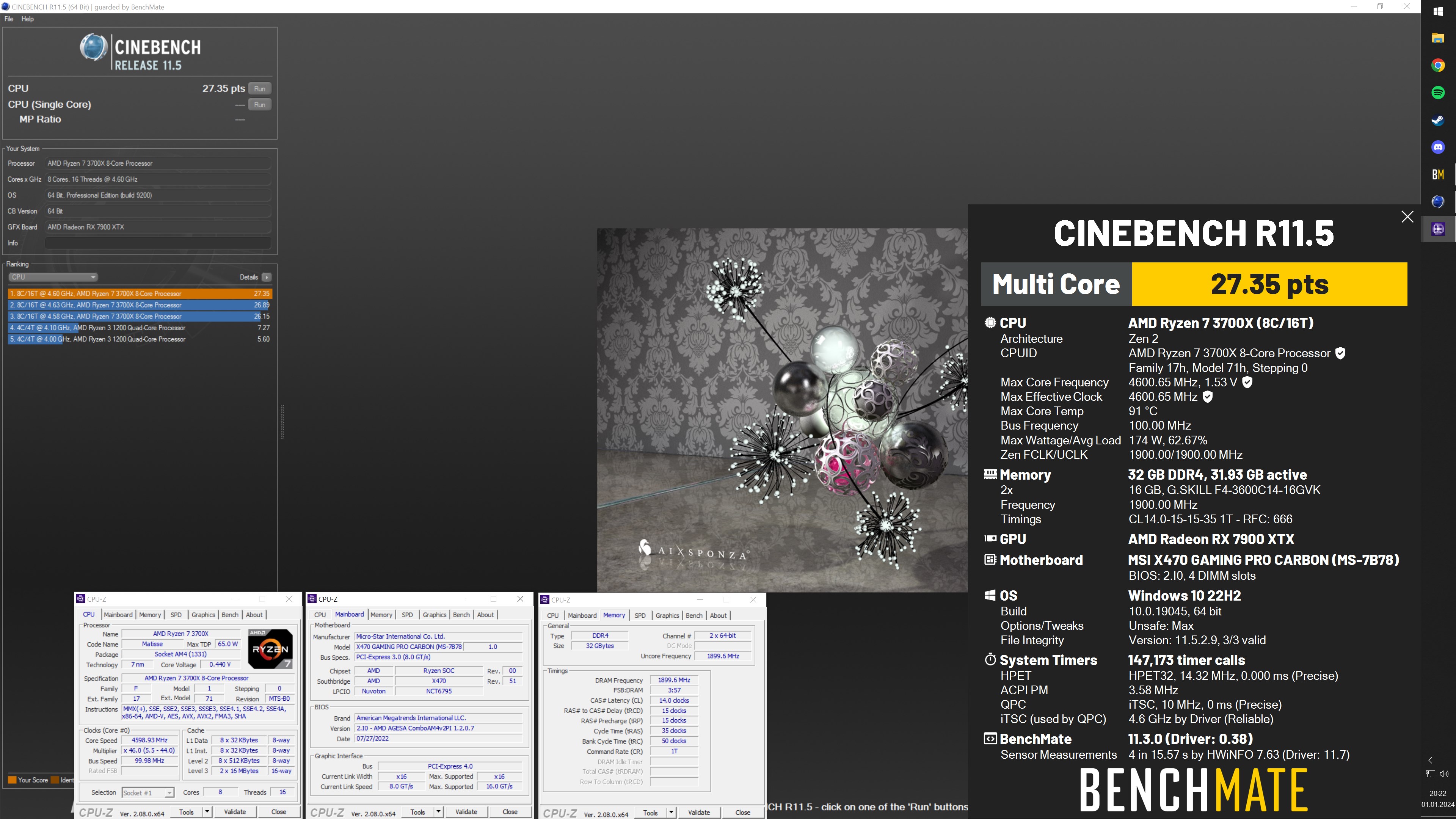Viewport: 1456px width, 819px height.
Task: Click BIOS version 2.I0 AMD AGESA field
Action: click(439, 728)
